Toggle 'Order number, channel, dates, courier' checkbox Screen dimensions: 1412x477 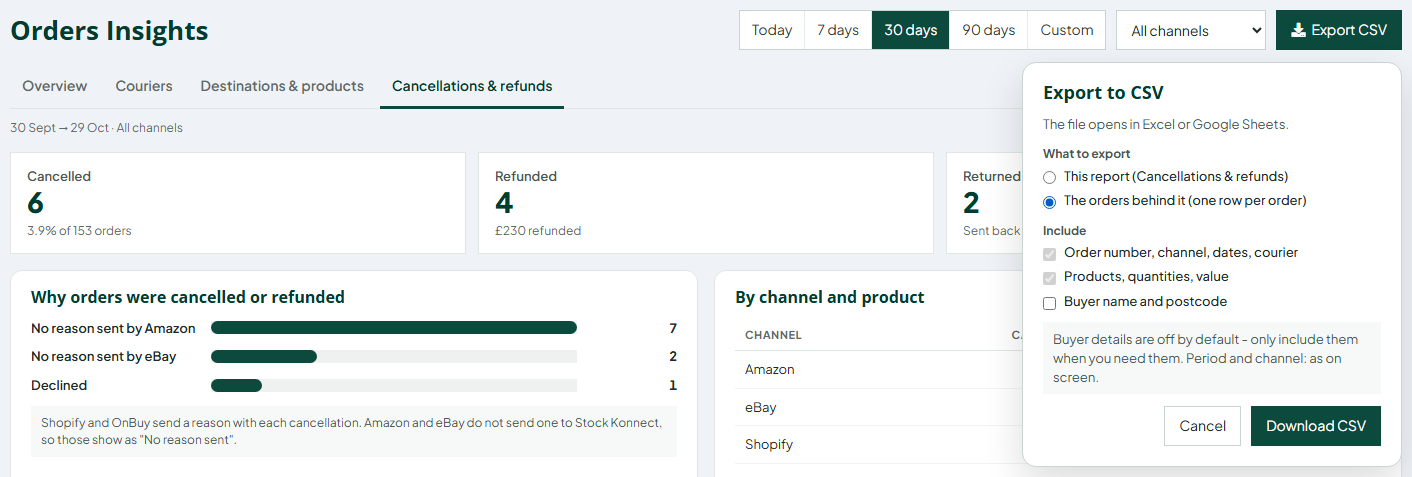point(1049,254)
